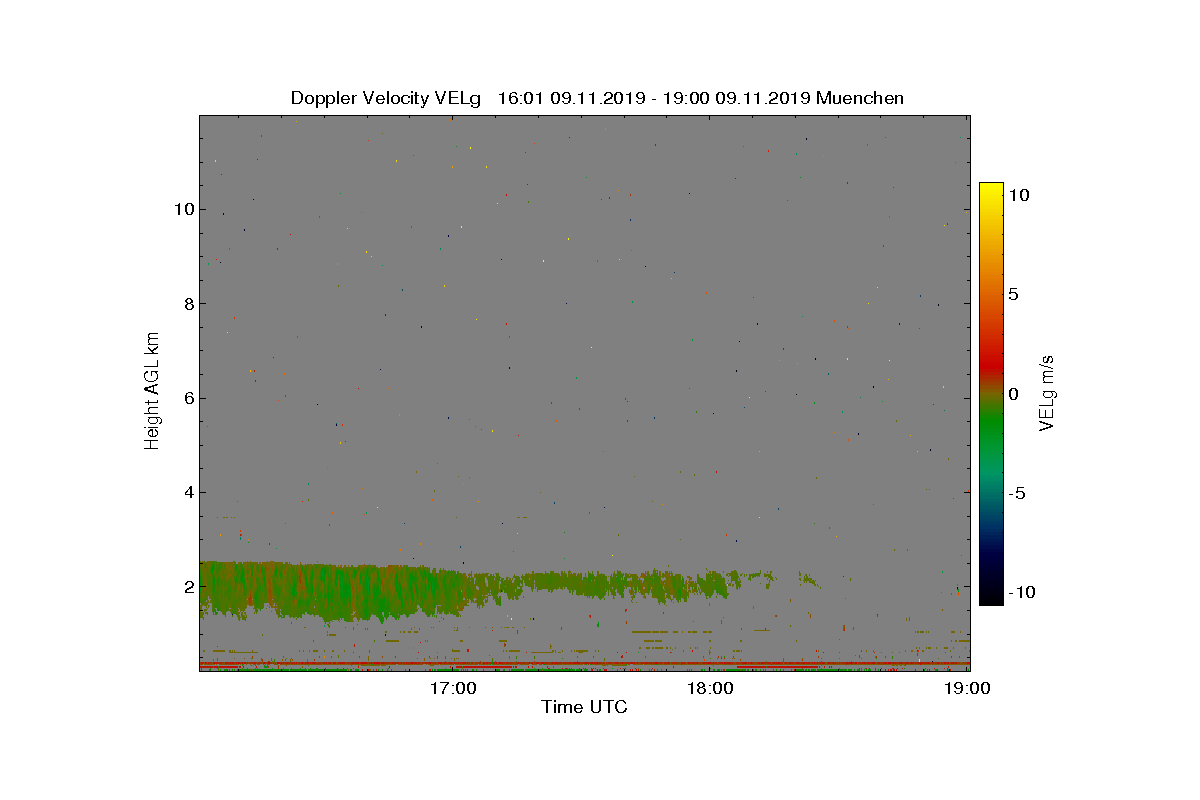Click colorbar tick label '-10'
The width and height of the screenshot is (1200, 800).
coord(1021,592)
